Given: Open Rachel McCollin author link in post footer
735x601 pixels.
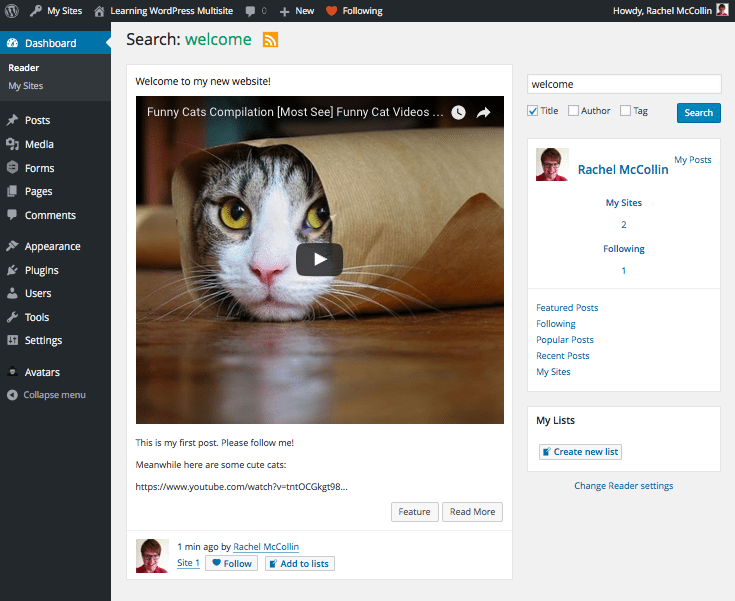Looking at the screenshot, I should (x=266, y=547).
